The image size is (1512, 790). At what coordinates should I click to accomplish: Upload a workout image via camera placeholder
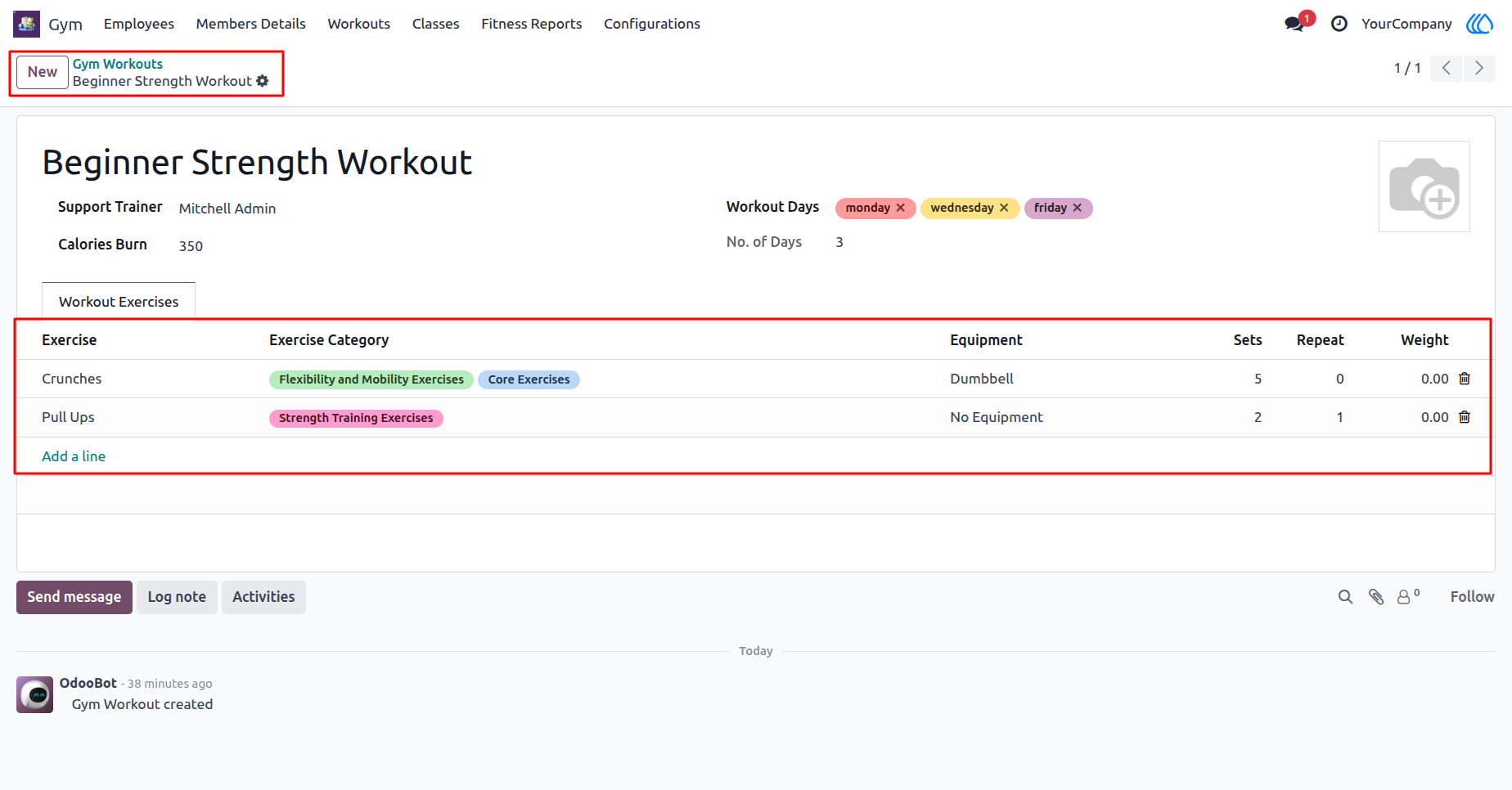click(1424, 186)
